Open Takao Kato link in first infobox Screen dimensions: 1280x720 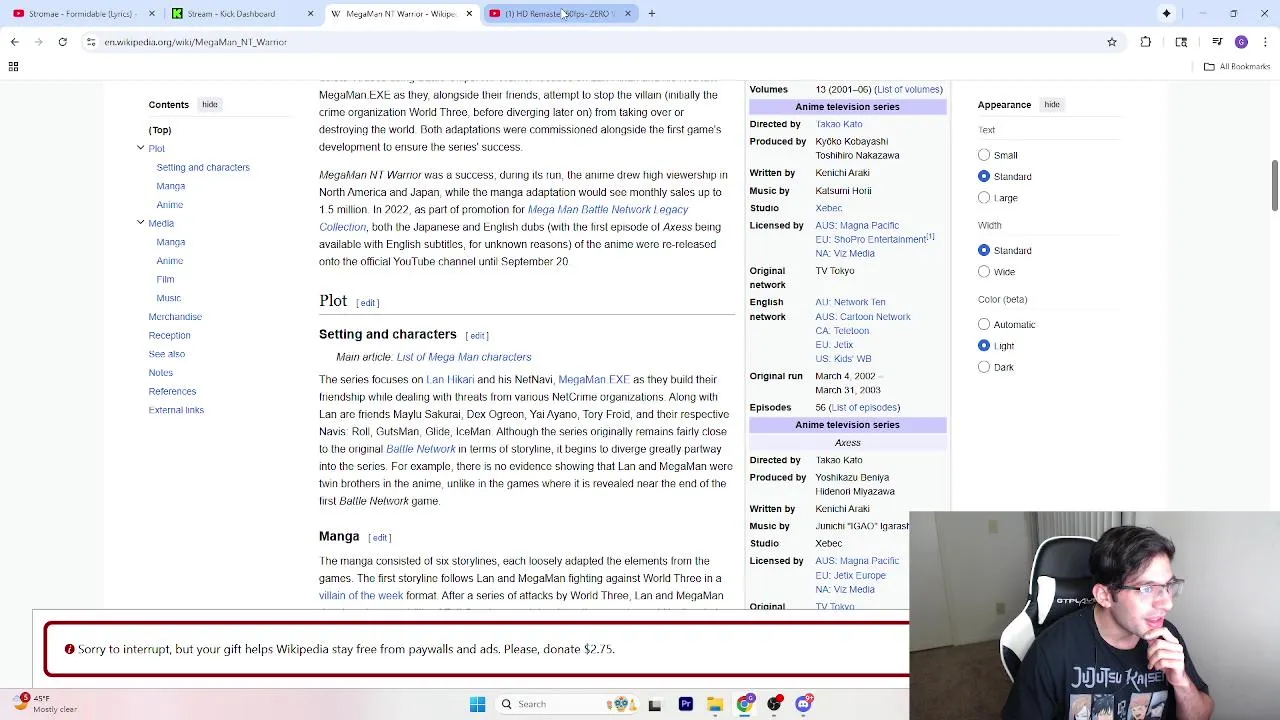839,124
